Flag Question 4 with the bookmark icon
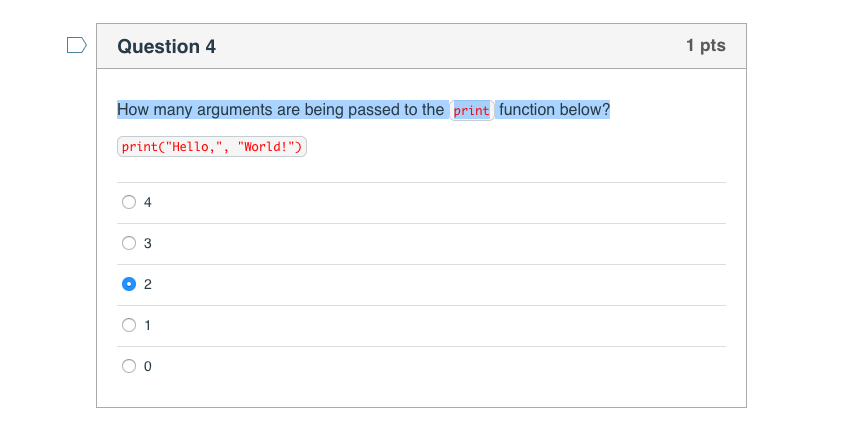The height and width of the screenshot is (435, 854). 77,45
